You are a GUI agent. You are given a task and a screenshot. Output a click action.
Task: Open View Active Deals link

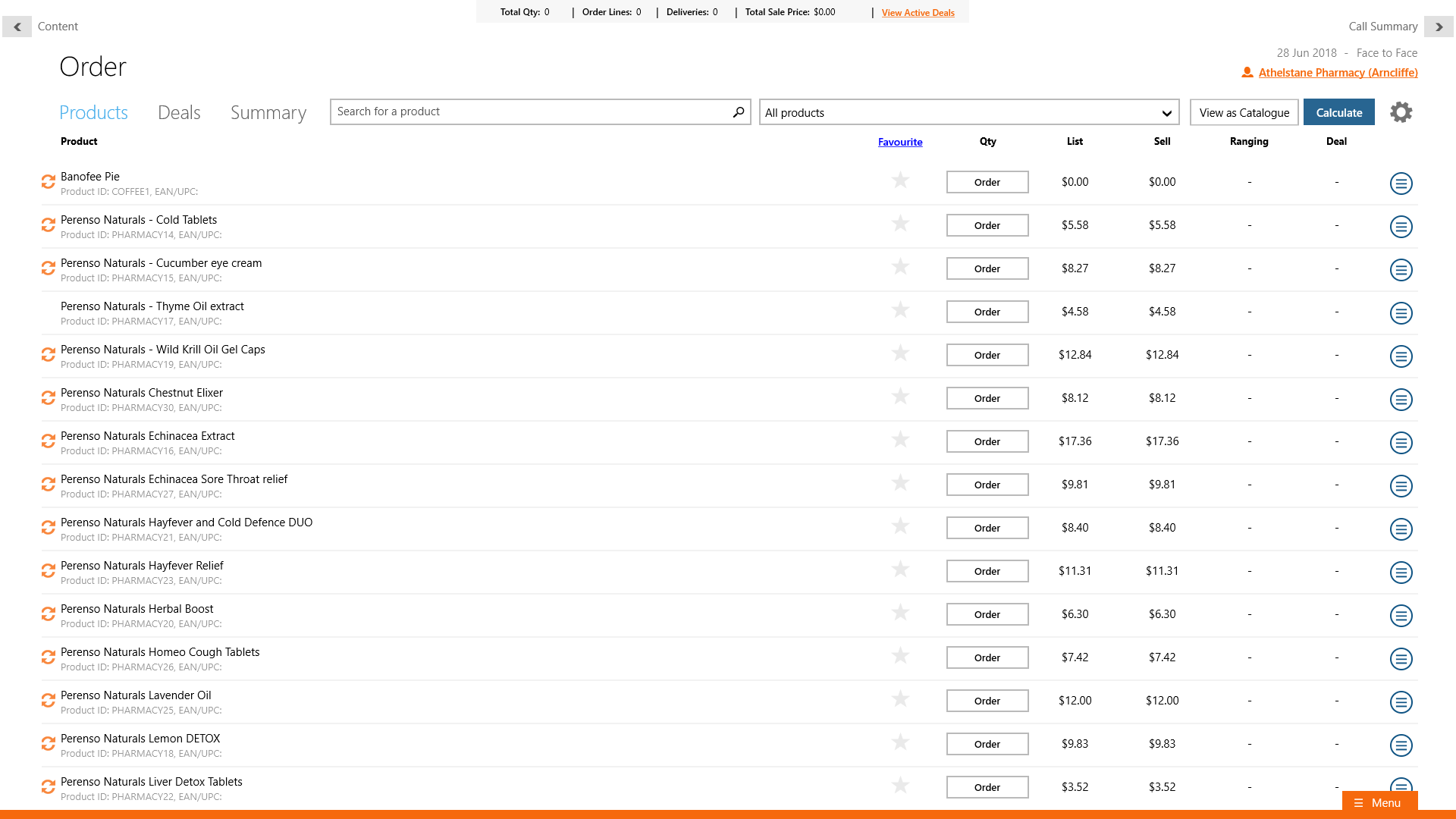[x=918, y=13]
